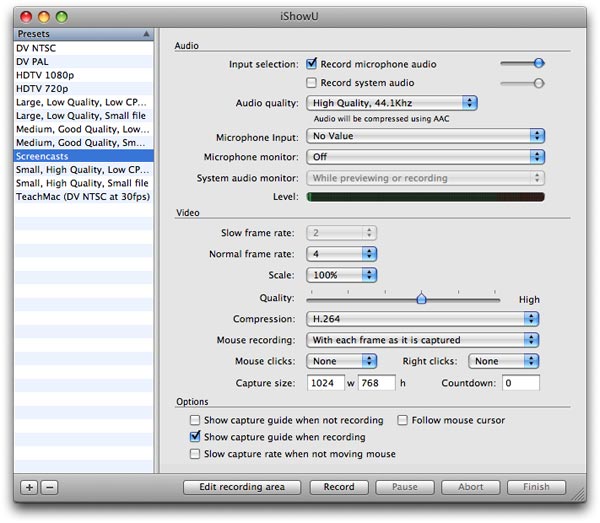Toggle Follow mouse cursor option
Screen dimensions: 600x523
pos(402,420)
